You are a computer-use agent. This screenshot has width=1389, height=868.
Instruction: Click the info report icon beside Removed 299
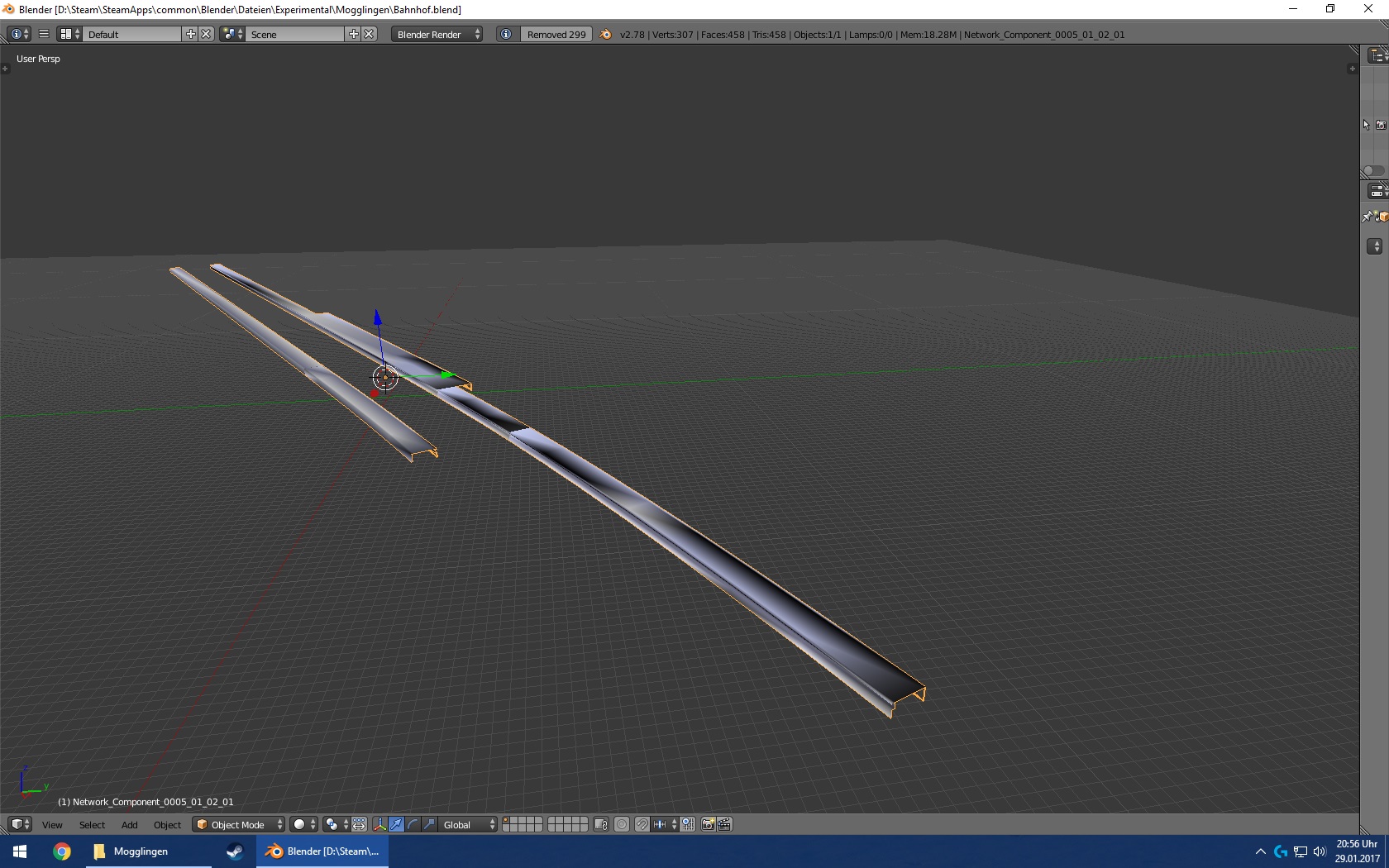[x=507, y=34]
